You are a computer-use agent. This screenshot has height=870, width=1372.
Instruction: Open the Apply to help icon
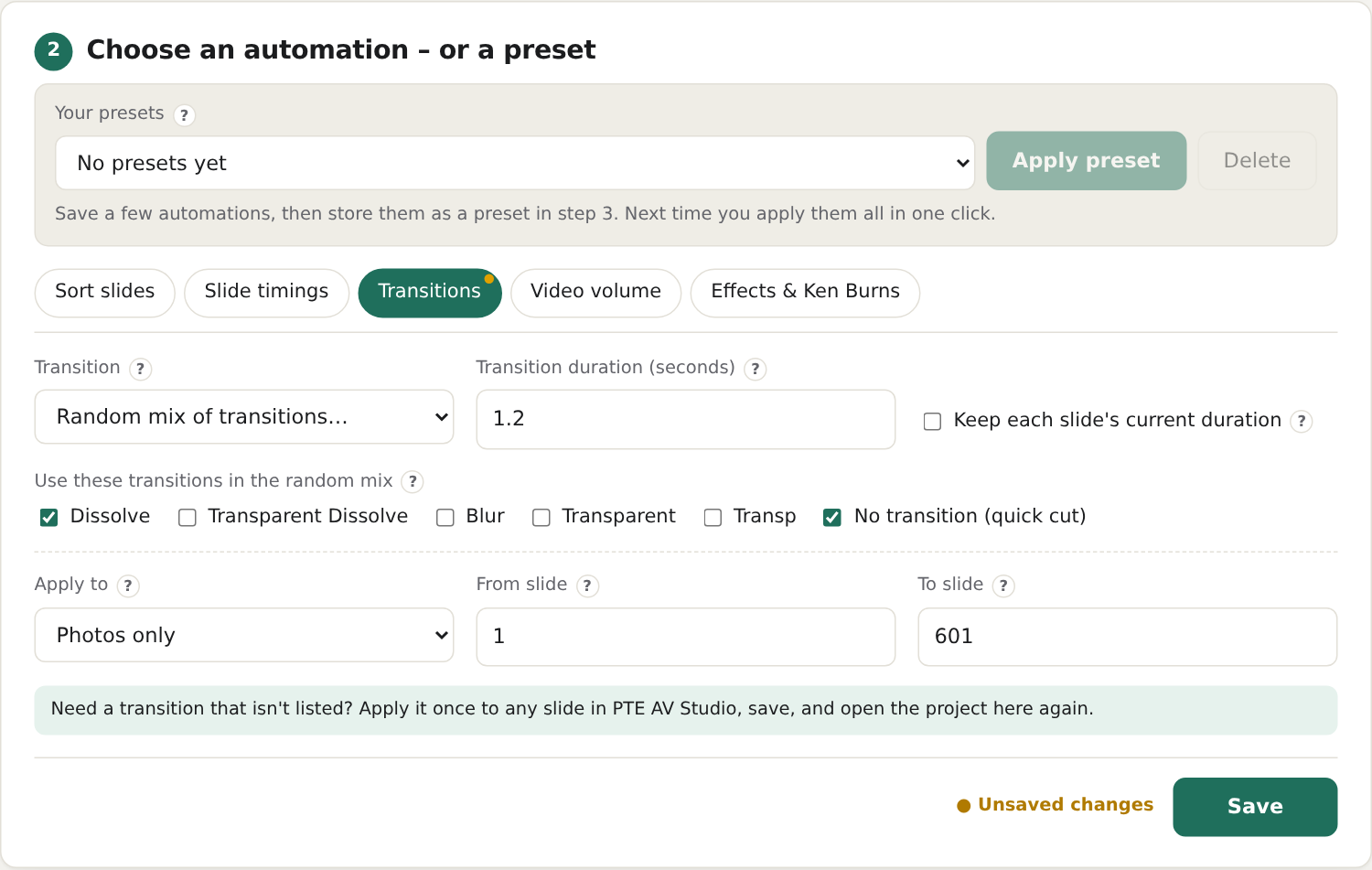pos(128,585)
